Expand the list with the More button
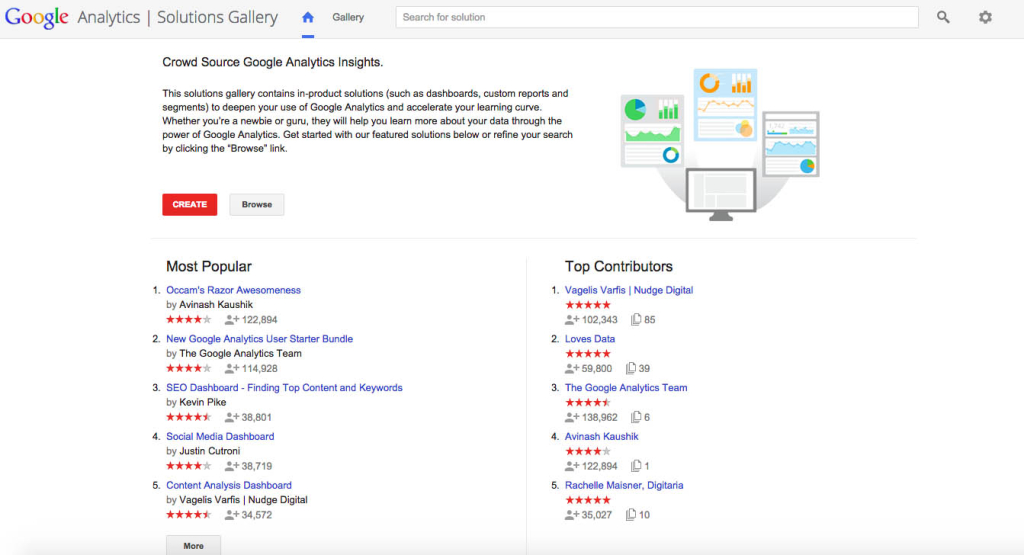The image size is (1024, 555). (x=193, y=545)
